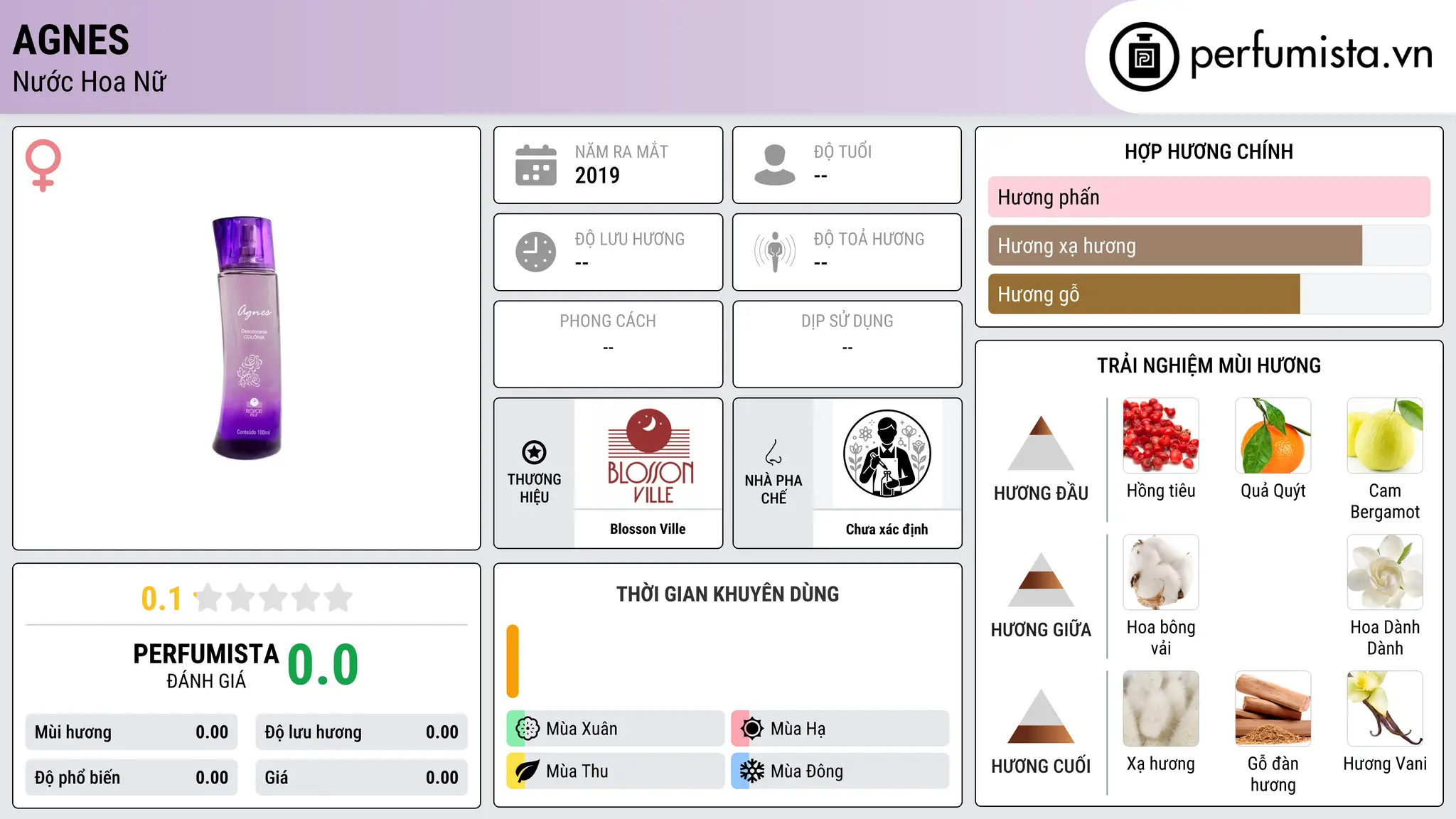This screenshot has height=819, width=1456.
Task: Click the Độ phổ biến score row
Action: [x=132, y=778]
